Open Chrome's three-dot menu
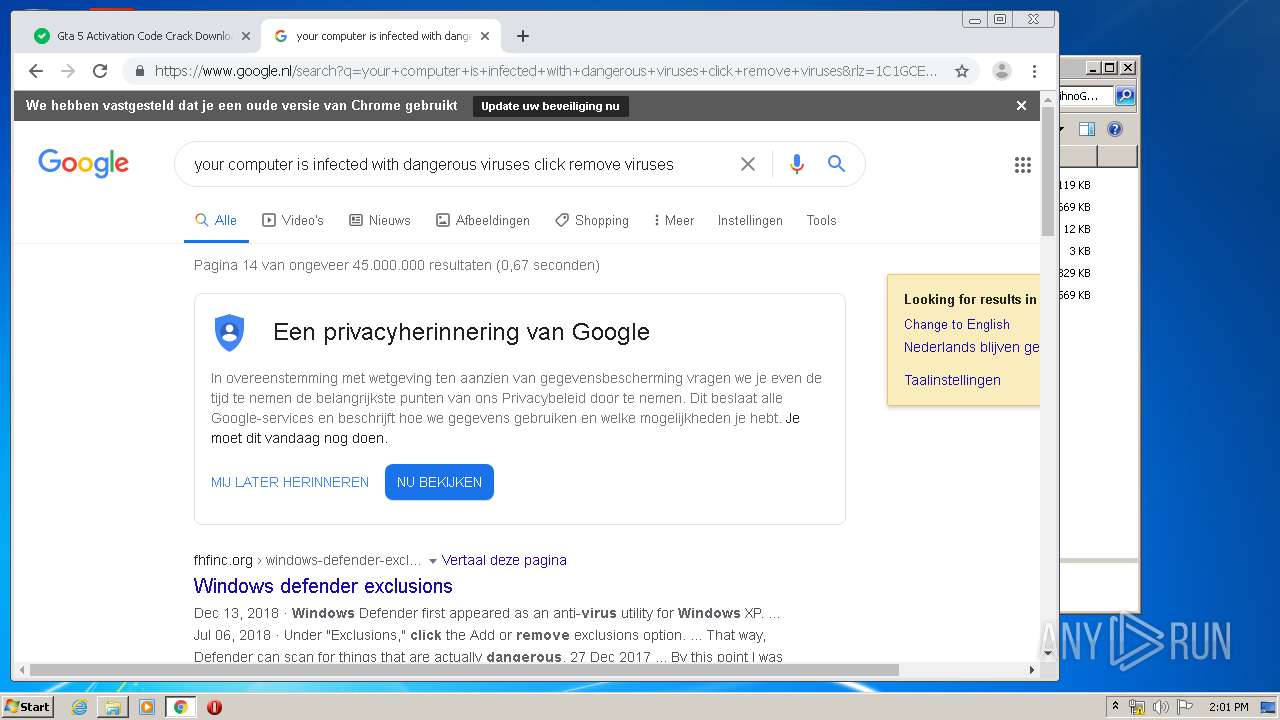 pos(1034,71)
